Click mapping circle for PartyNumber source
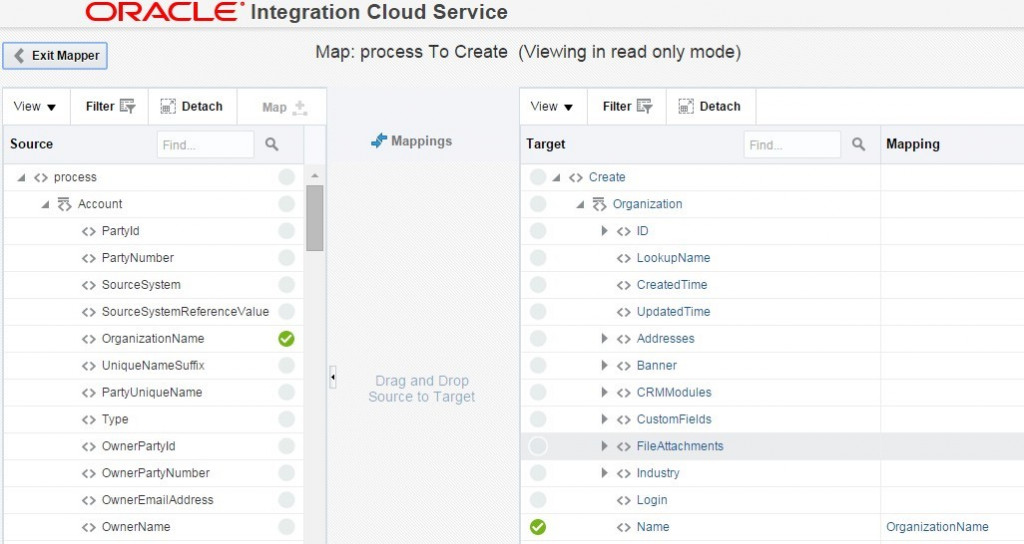 (286, 257)
